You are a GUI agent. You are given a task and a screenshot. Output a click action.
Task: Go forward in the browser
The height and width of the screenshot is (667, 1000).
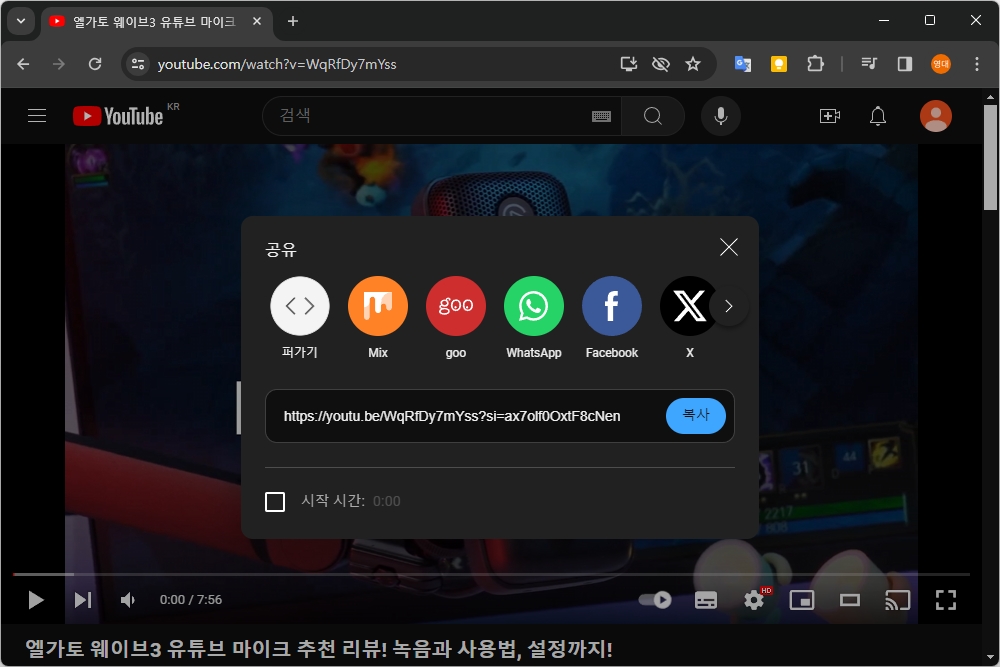tap(59, 64)
